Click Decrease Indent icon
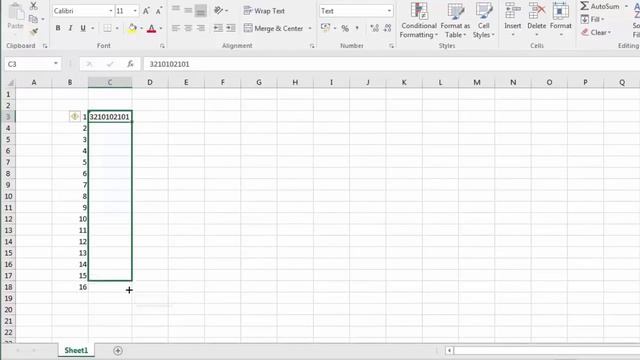This screenshot has width=640, height=360. tap(218, 28)
